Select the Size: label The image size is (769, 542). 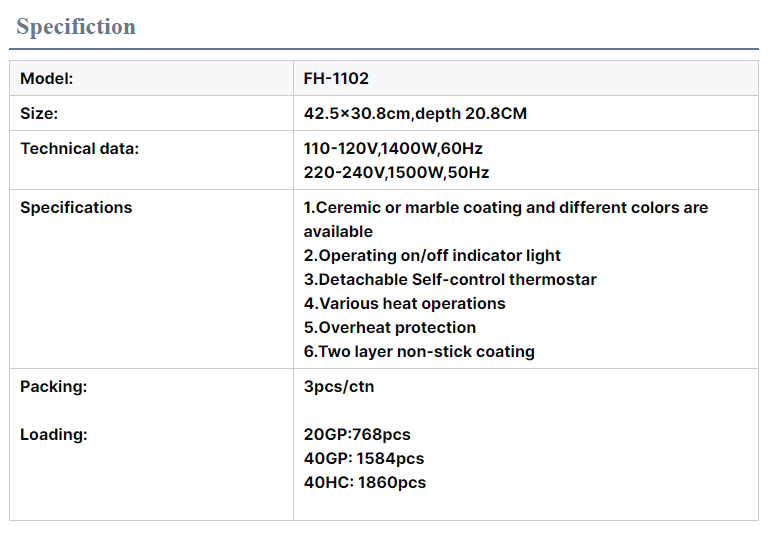point(39,114)
